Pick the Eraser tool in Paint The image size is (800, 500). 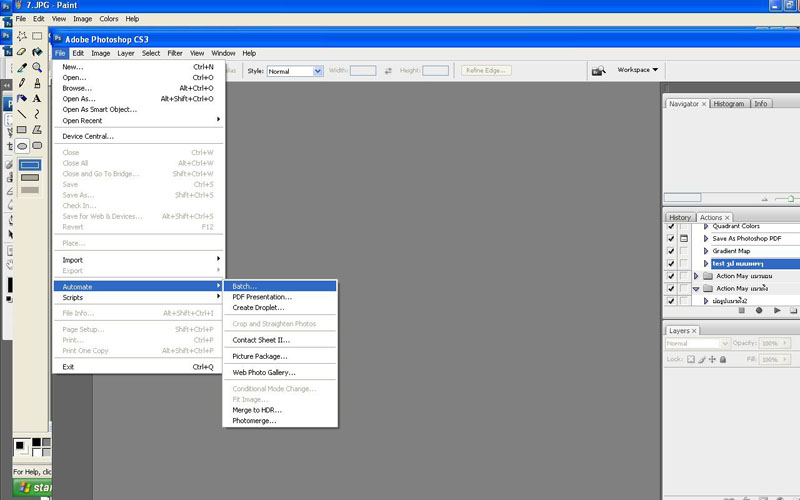coord(21,52)
